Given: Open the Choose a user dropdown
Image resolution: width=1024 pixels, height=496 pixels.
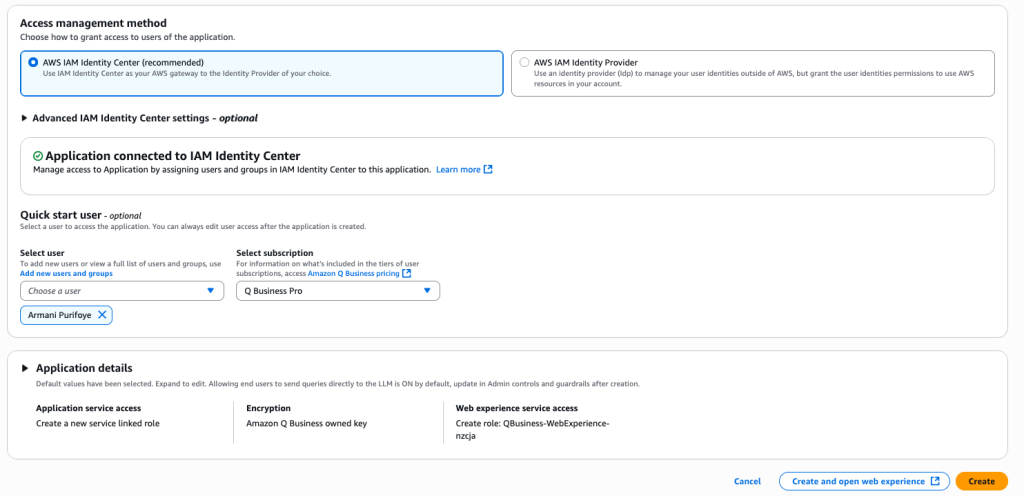Looking at the screenshot, I should (x=122, y=291).
